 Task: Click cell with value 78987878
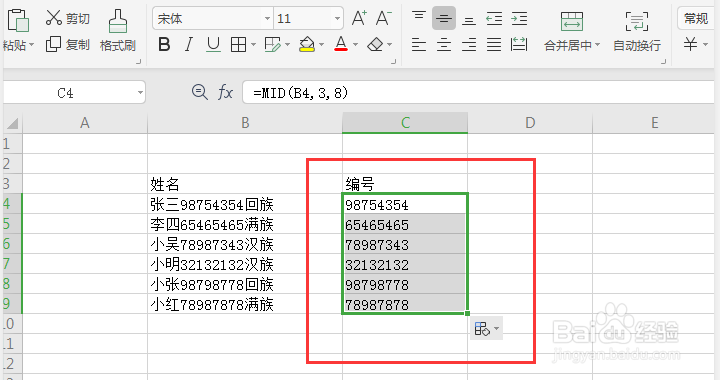click(x=405, y=304)
